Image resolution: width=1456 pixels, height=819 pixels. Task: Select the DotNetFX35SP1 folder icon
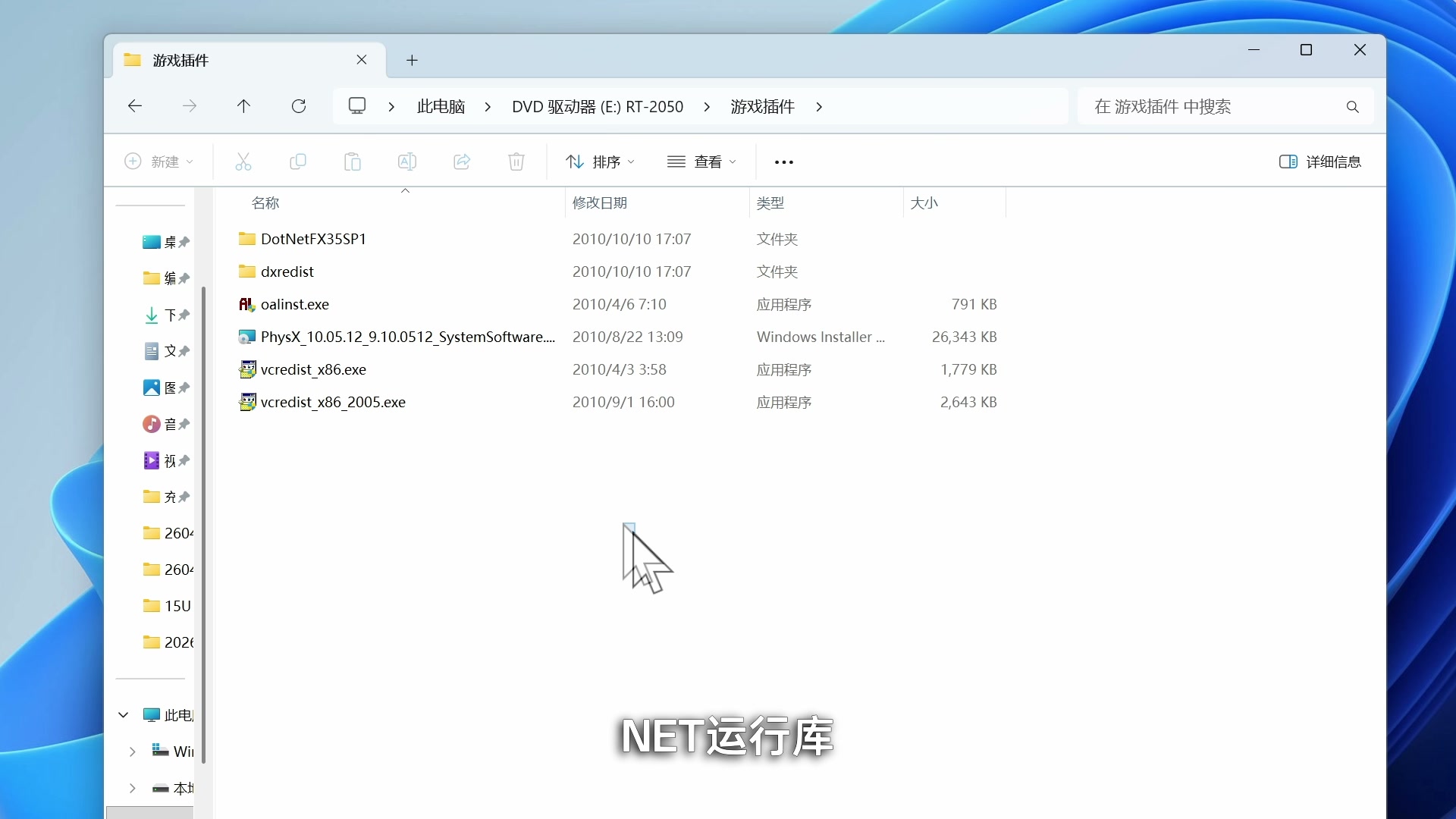pyautogui.click(x=246, y=239)
